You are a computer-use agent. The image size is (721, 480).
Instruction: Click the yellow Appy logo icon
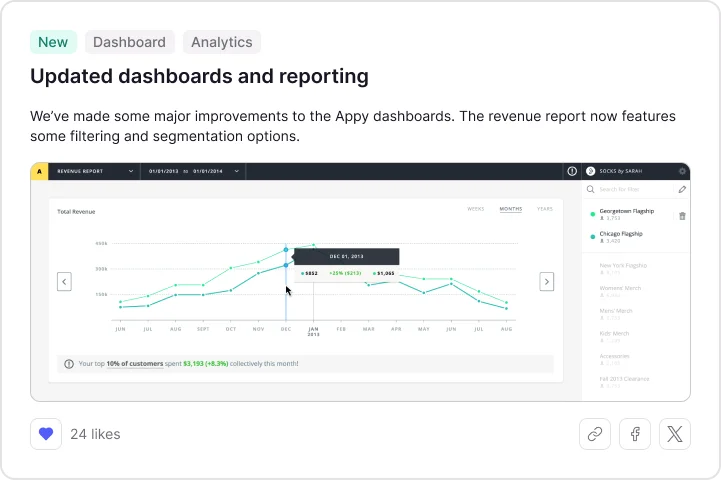39,171
